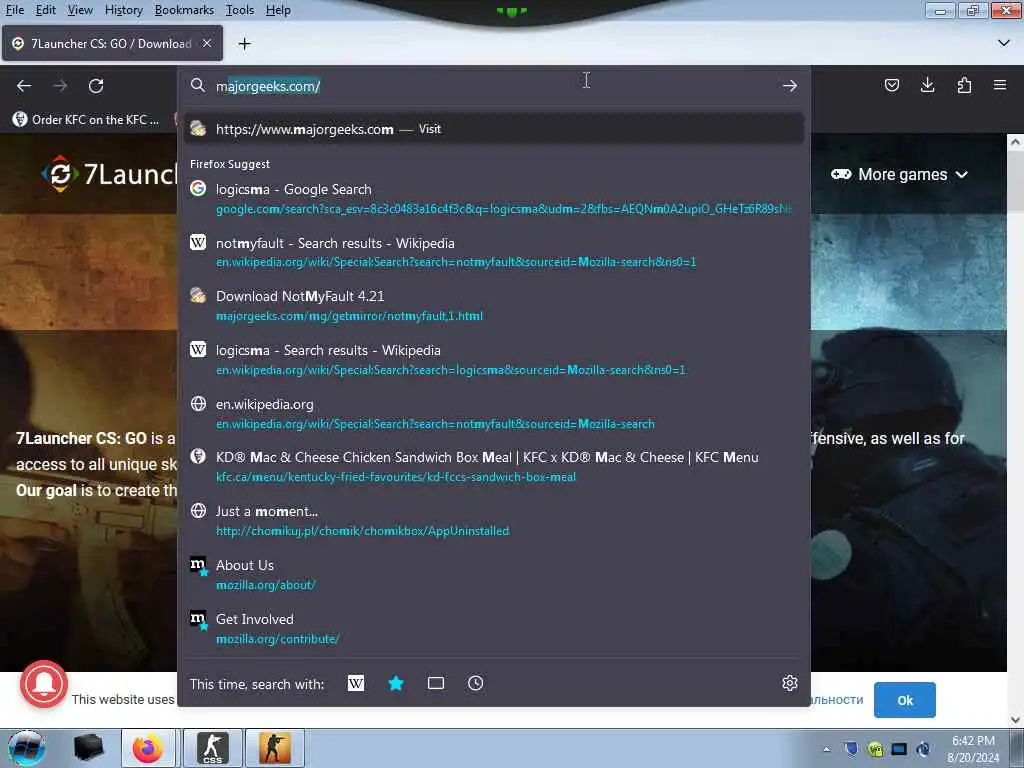The image size is (1024, 768).
Task: Open the Downloads panel icon
Action: (x=927, y=85)
